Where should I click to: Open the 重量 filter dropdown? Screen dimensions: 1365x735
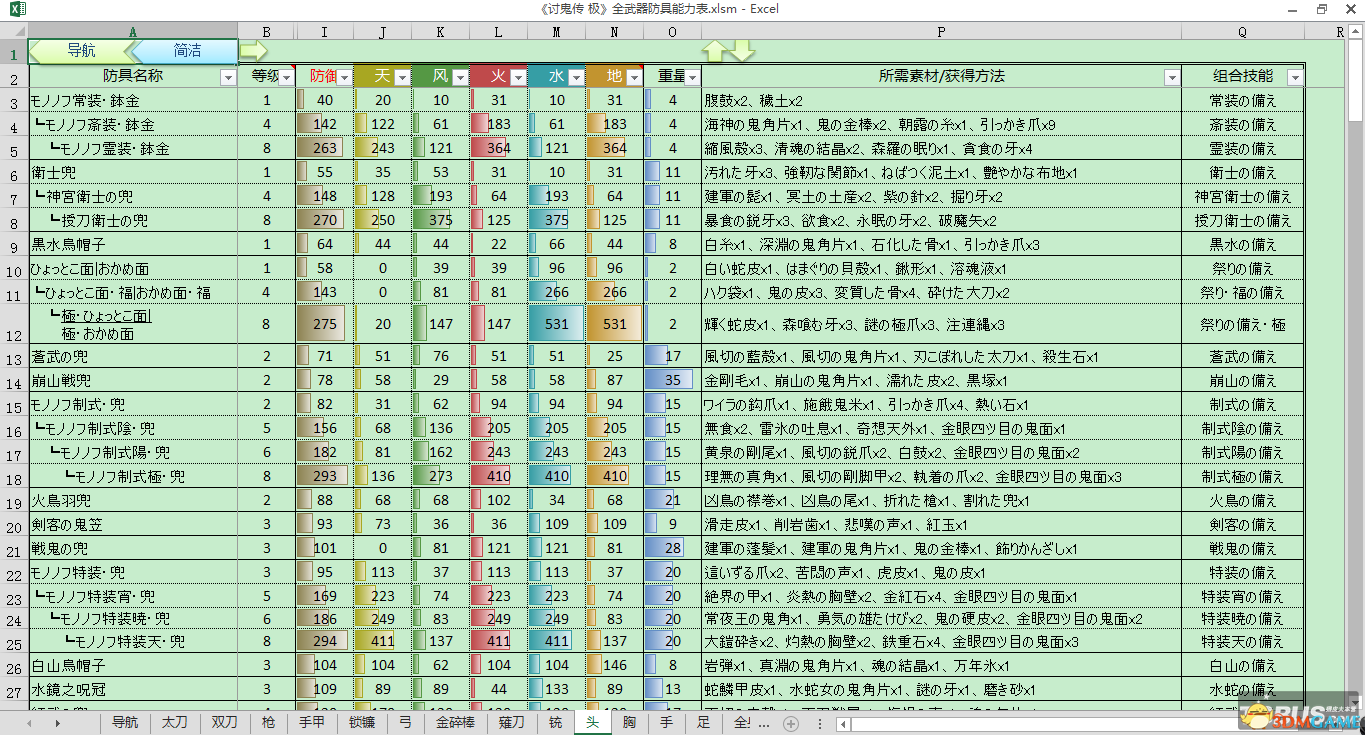692,77
